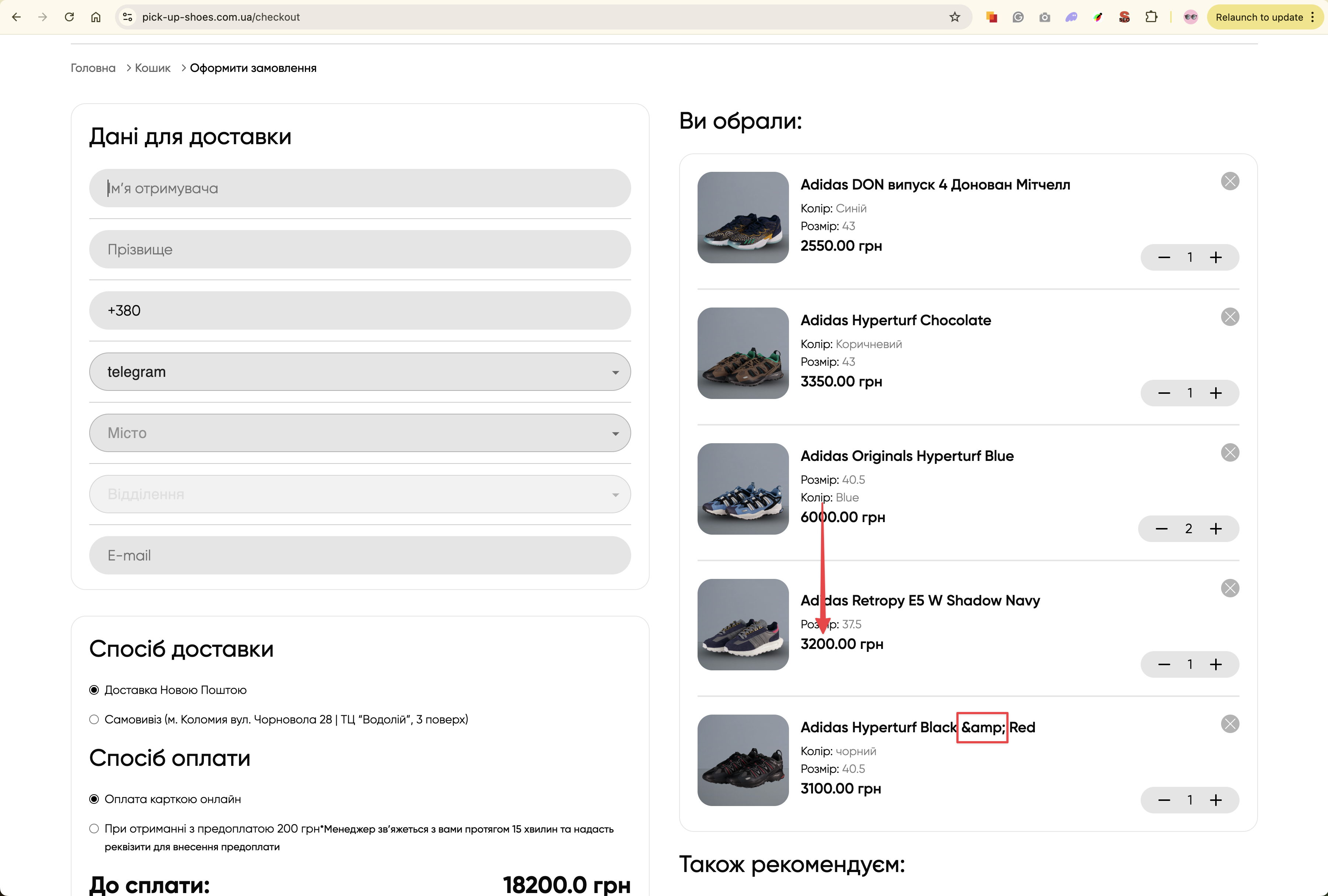Go to Головна breadcrumb link
This screenshot has height=896, width=1328.
[93, 68]
